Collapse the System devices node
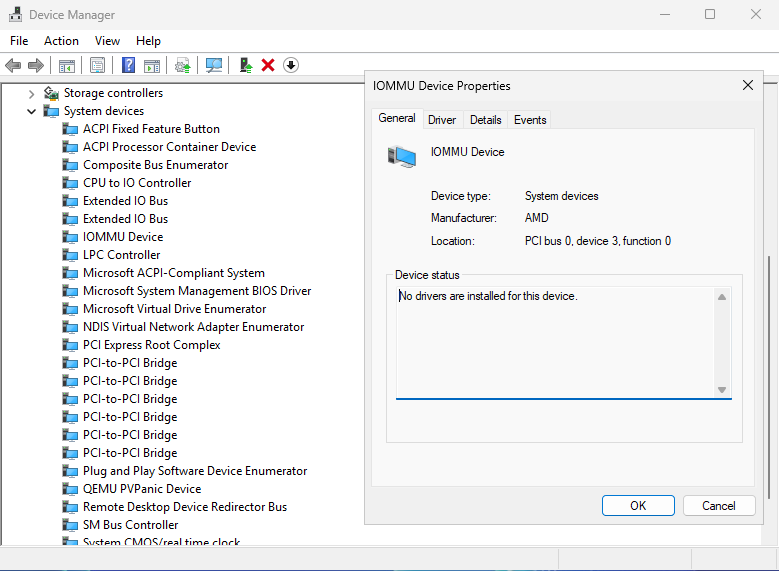This screenshot has height=571, width=779. coord(32,111)
